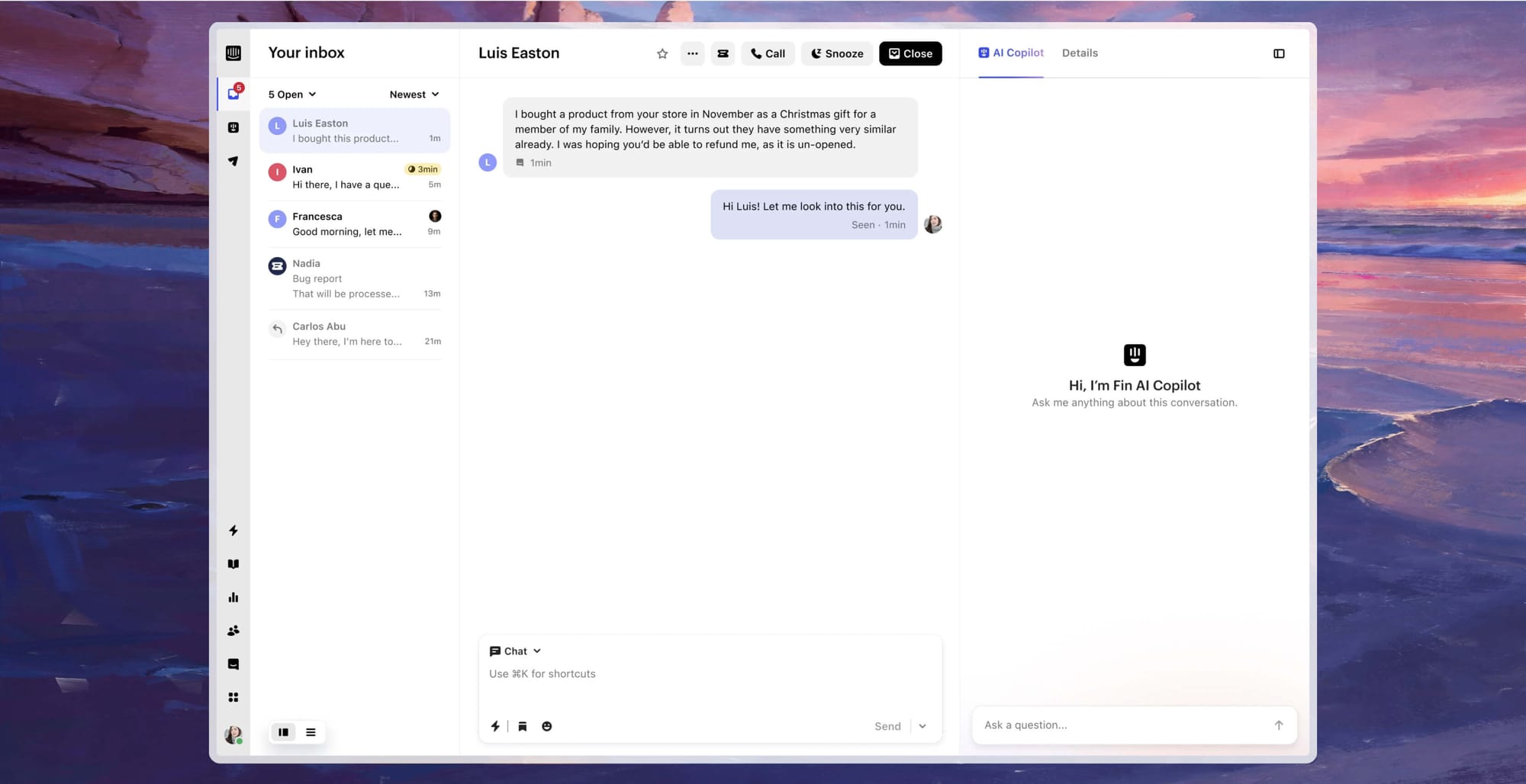Image resolution: width=1526 pixels, height=784 pixels.
Task: Close the Luis Easton conversation
Action: pyautogui.click(x=909, y=53)
